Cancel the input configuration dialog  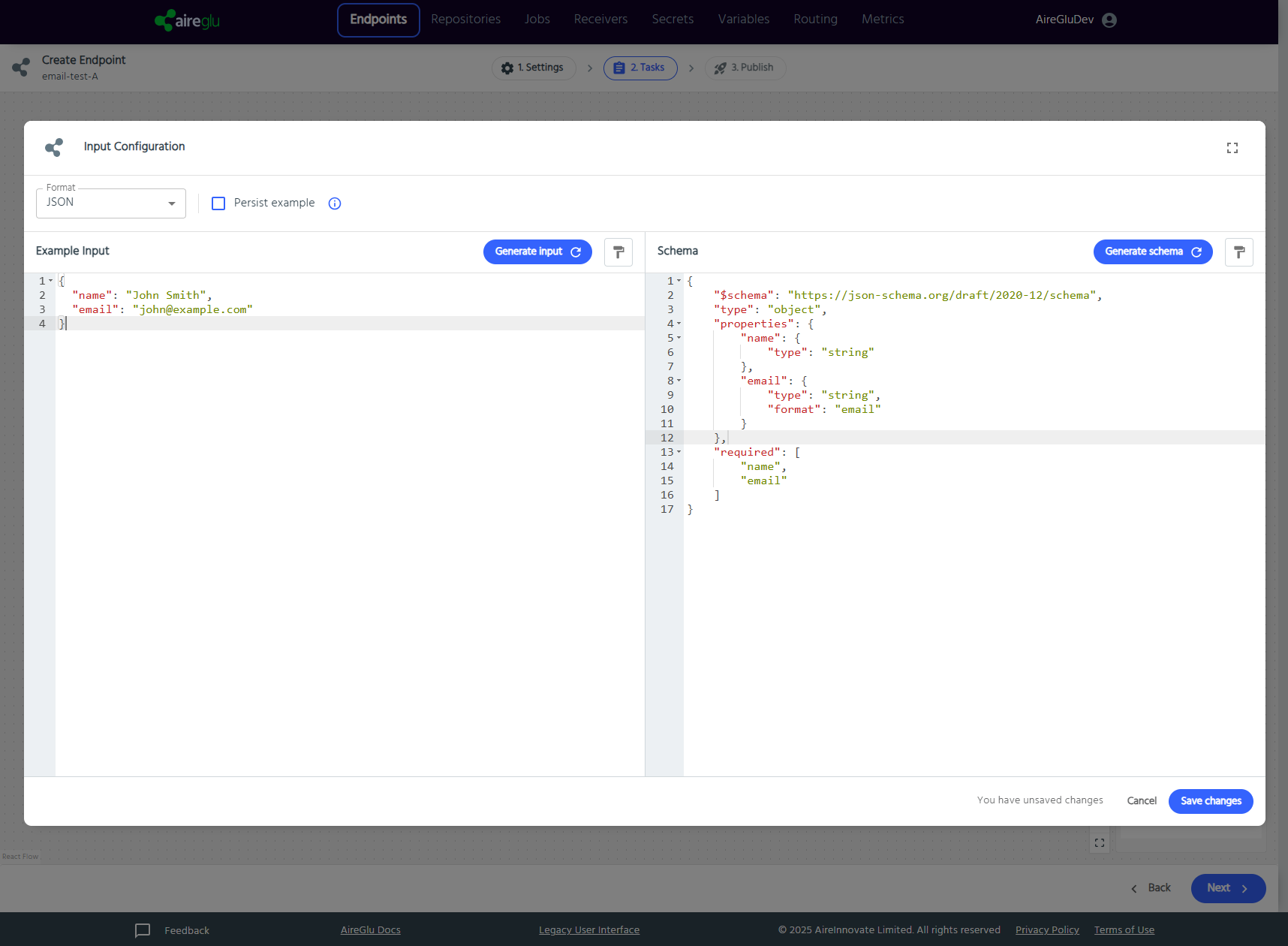[x=1142, y=801]
